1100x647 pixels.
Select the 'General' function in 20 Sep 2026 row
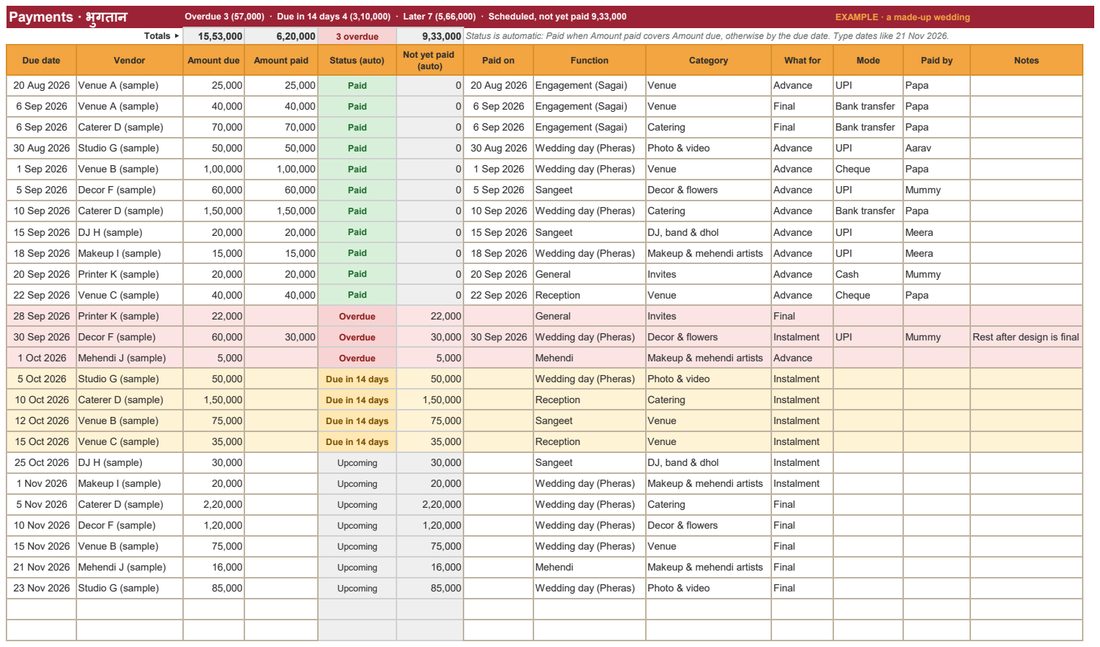589,274
